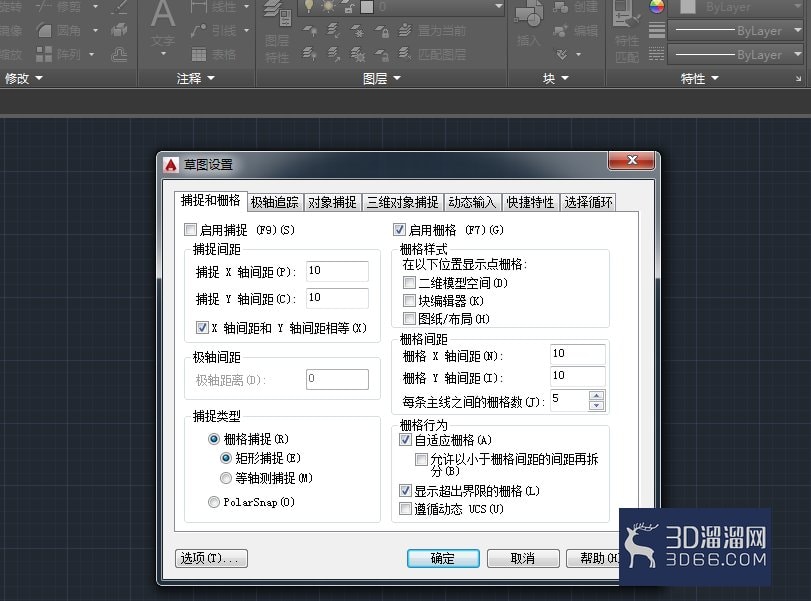Toggle 显示超出界限的栅格 checkbox
The height and width of the screenshot is (601, 811).
tap(406, 490)
